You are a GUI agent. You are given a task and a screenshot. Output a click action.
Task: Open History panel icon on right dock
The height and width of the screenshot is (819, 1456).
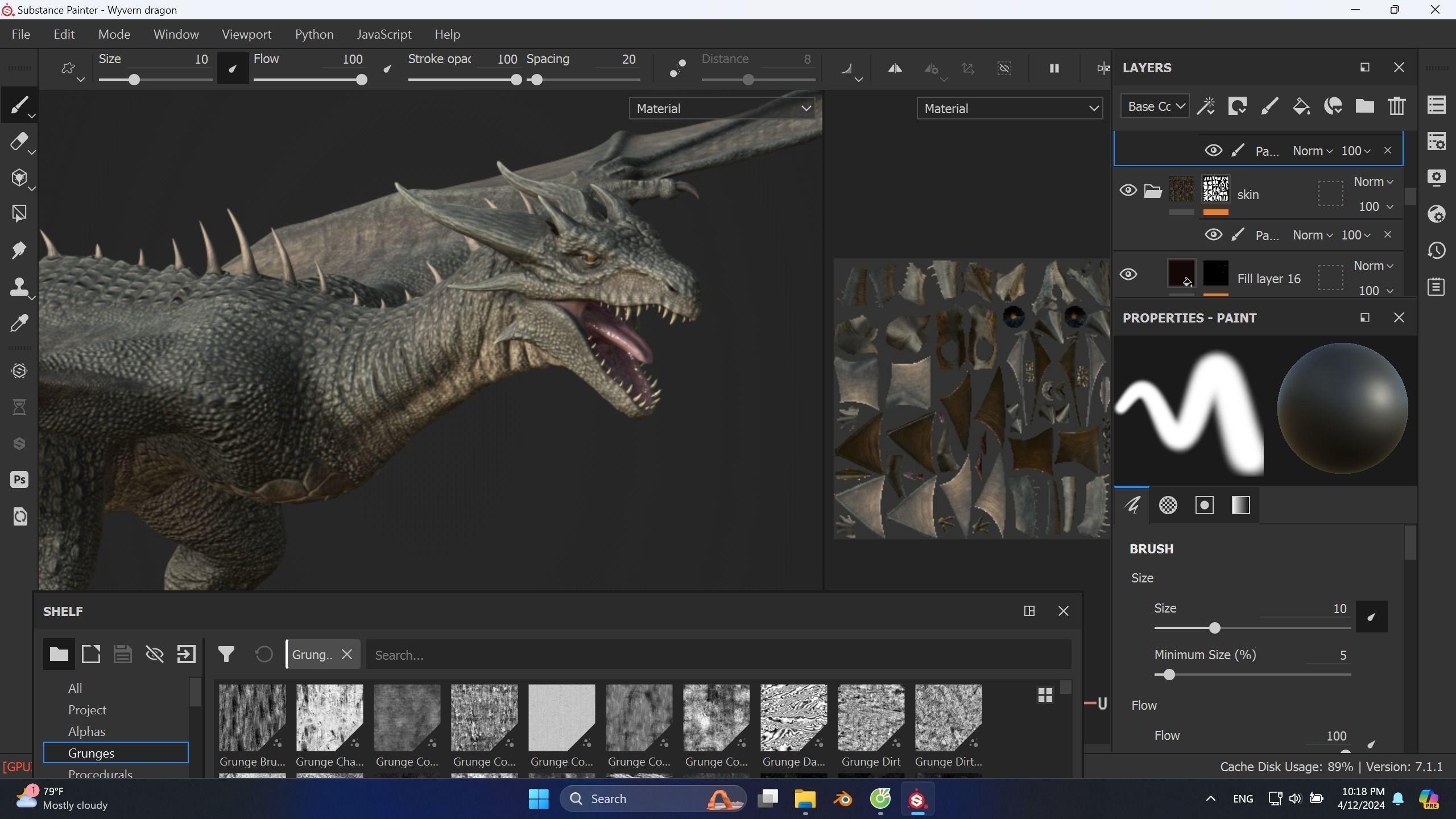pos(1437,250)
